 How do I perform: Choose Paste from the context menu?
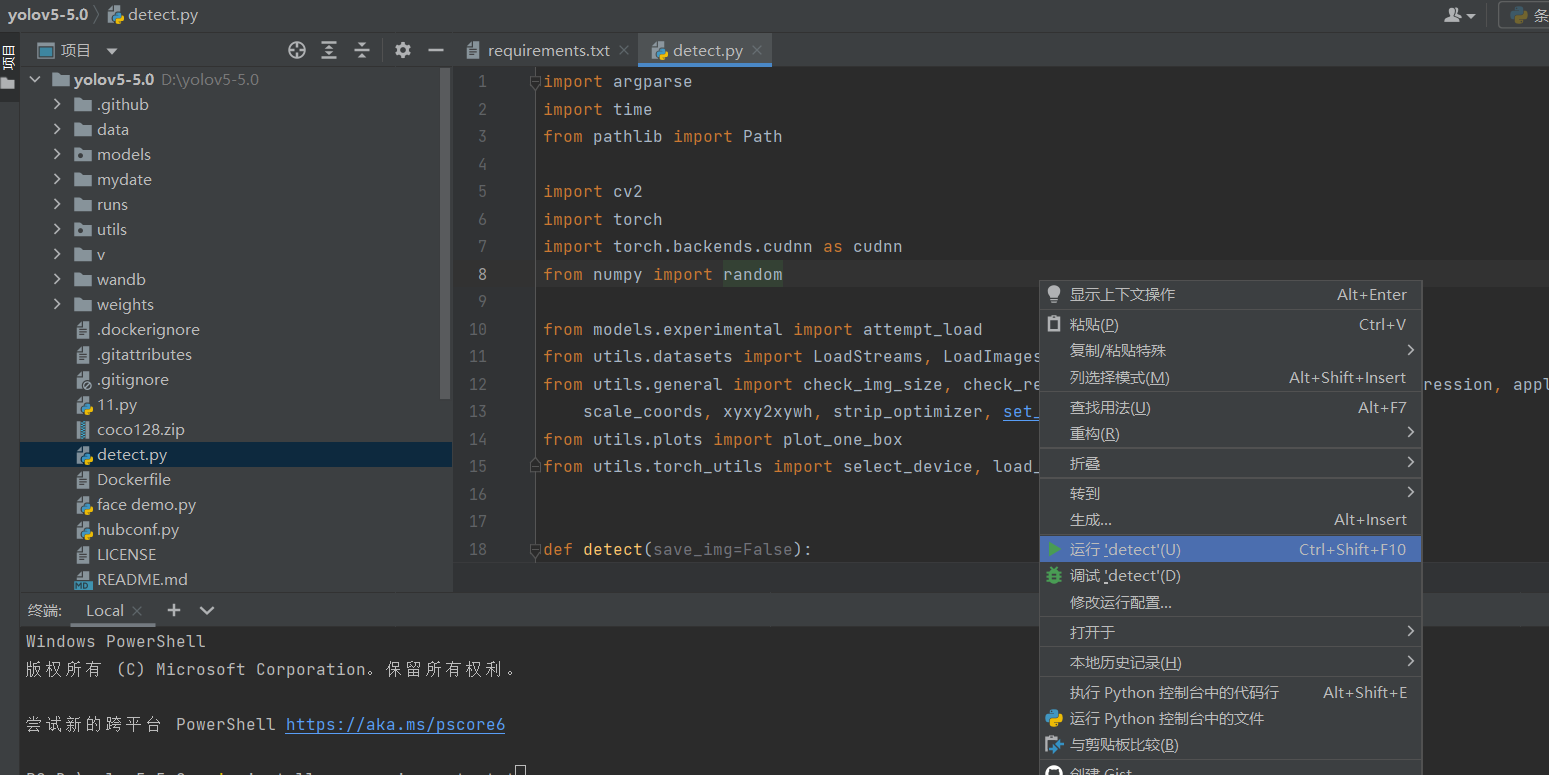[1231, 324]
